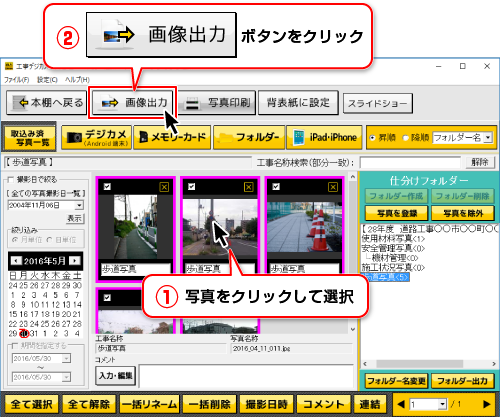Click 解除 to clear search
Screen dimensions: 500x417
[480, 162]
